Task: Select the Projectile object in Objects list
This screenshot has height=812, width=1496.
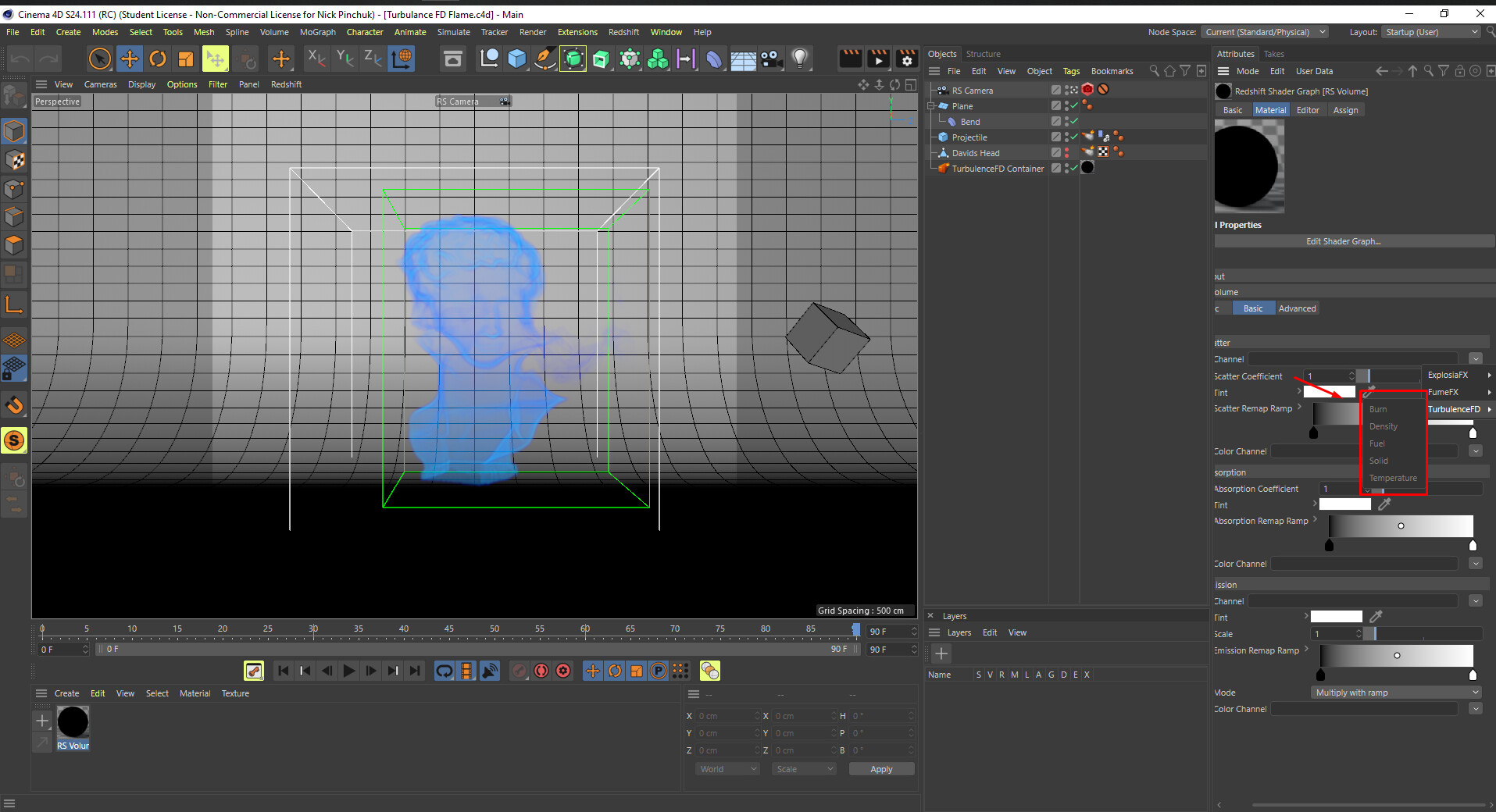Action: click(x=969, y=137)
